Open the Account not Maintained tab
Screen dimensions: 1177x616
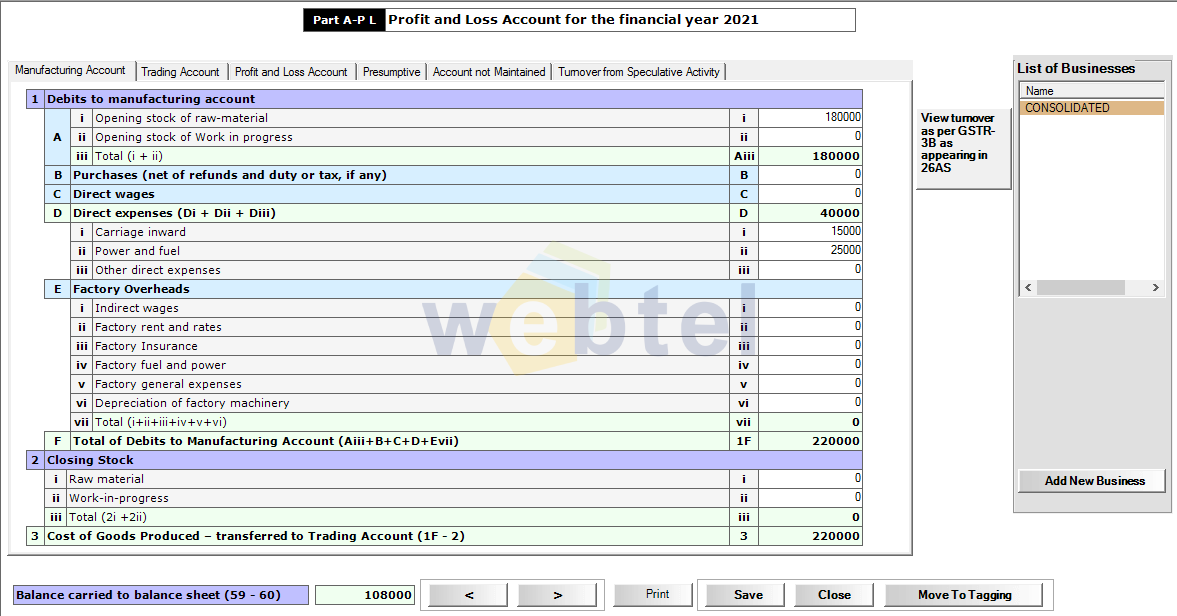489,72
